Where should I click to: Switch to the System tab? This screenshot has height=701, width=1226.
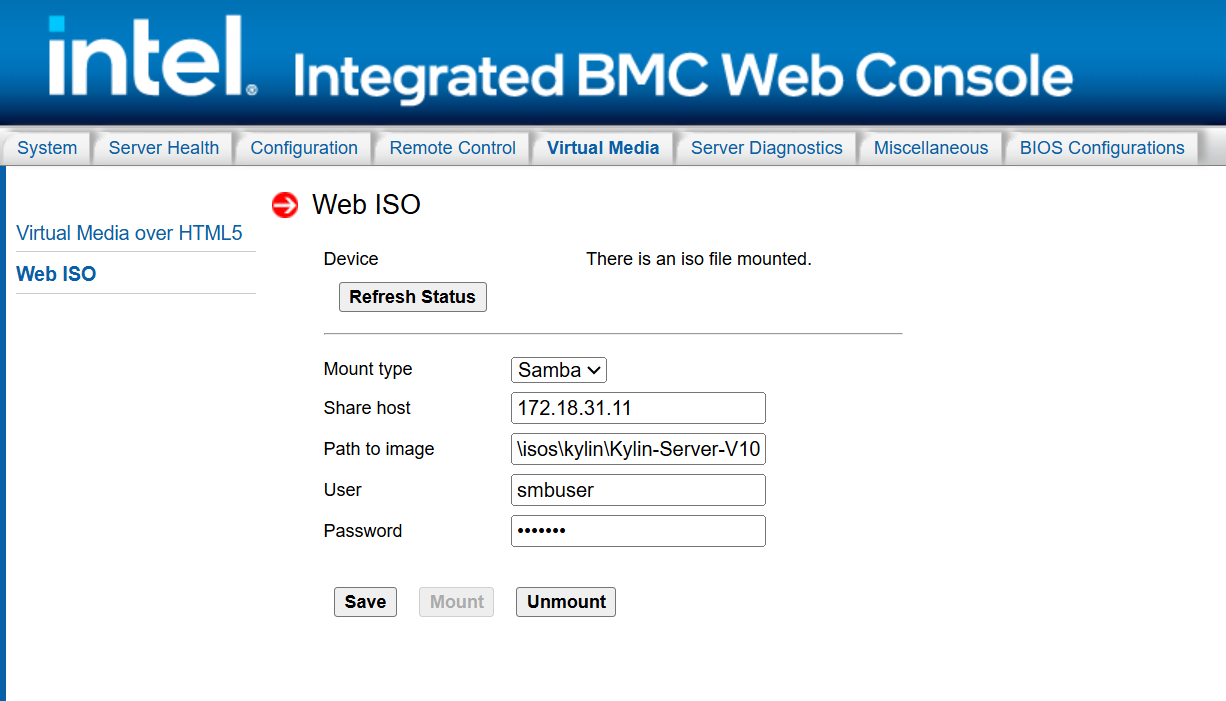[x=47, y=148]
